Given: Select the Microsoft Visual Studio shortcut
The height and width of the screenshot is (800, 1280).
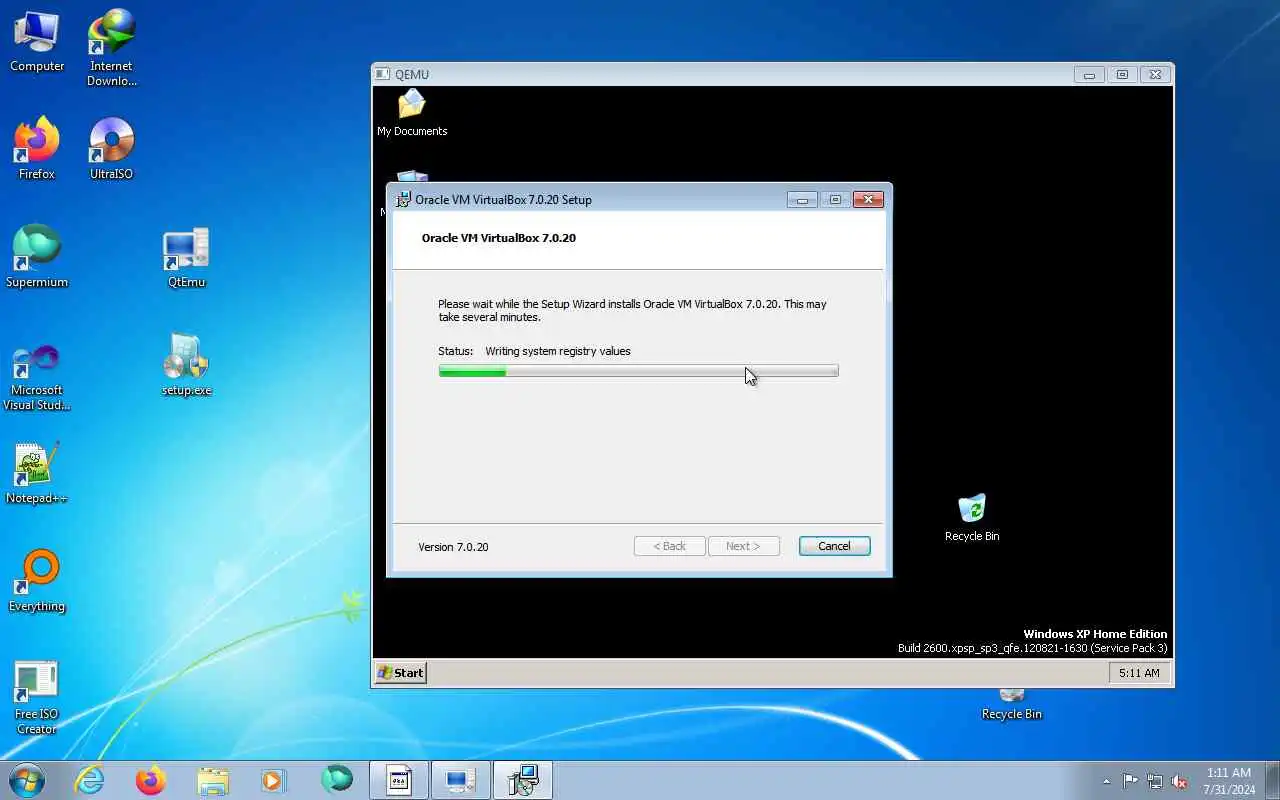Looking at the screenshot, I should pos(37,377).
